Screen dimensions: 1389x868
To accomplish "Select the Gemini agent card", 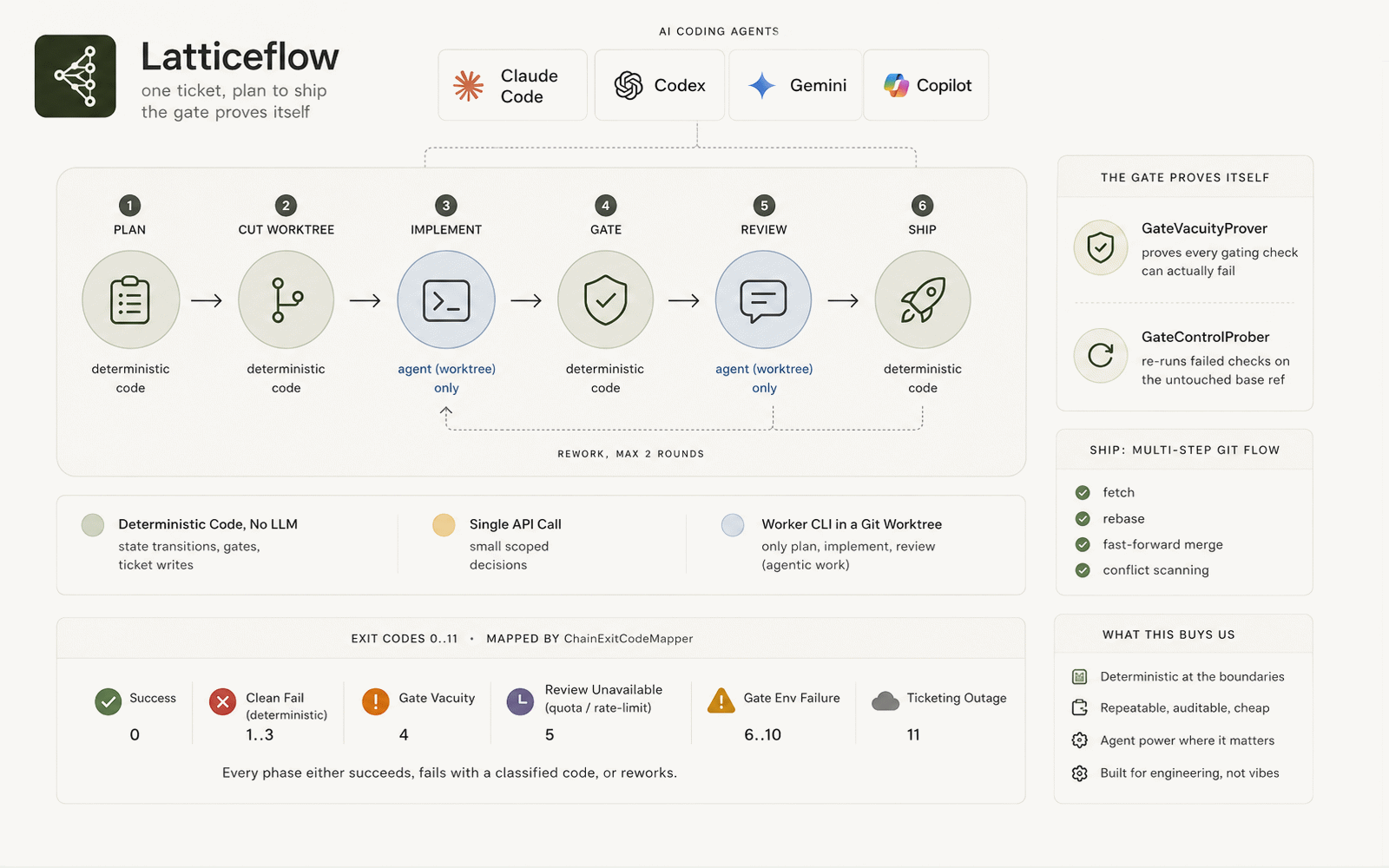I will [x=795, y=85].
